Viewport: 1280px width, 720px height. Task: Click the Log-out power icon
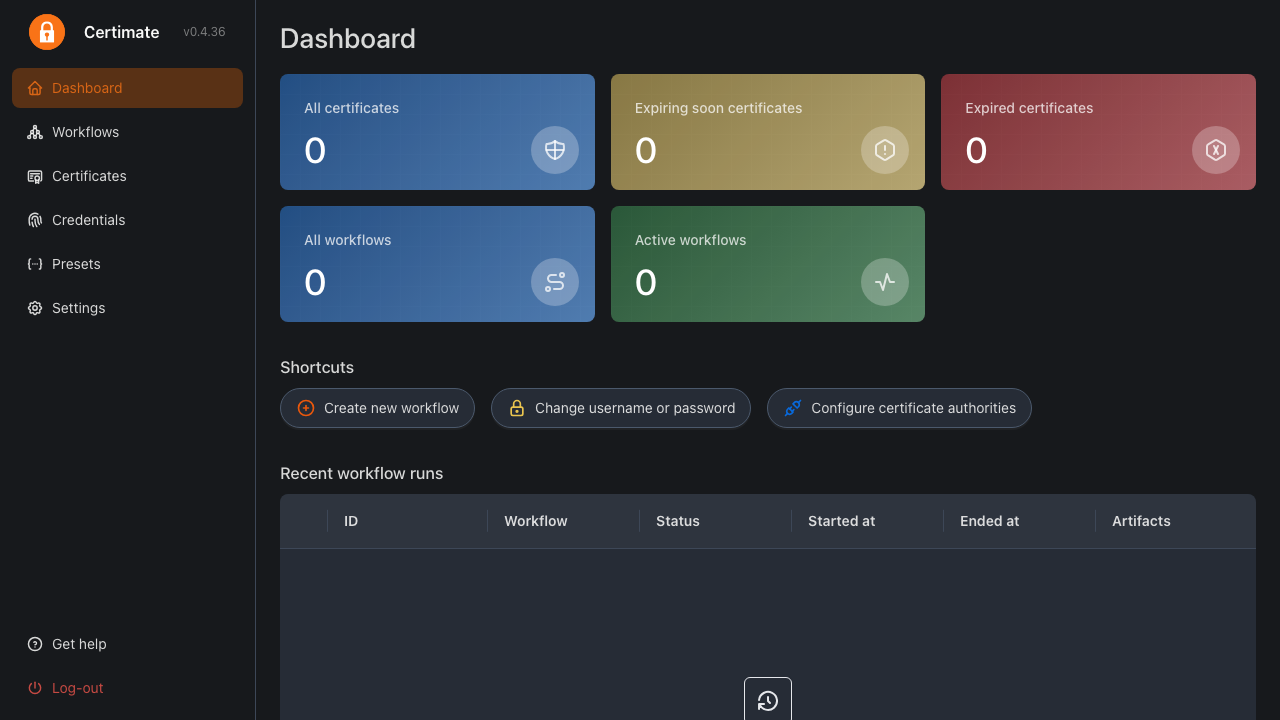35,688
